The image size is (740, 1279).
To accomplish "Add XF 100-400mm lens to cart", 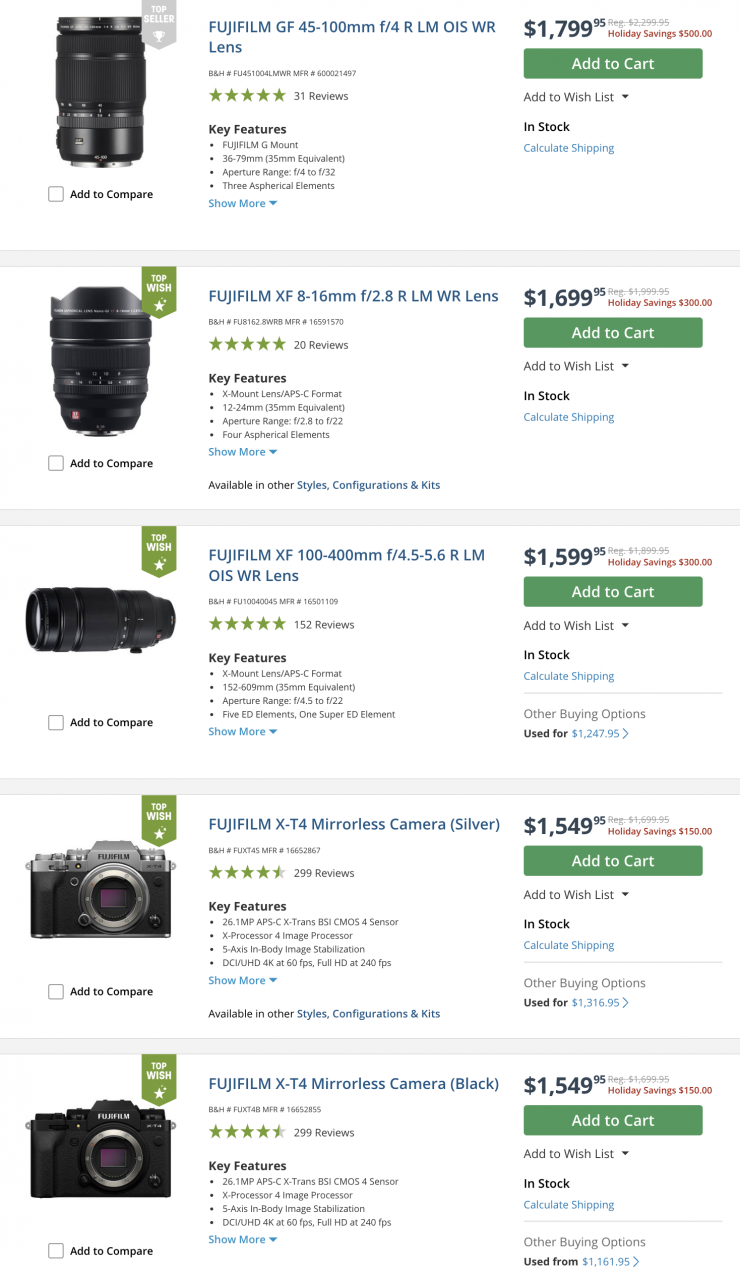I will pyautogui.click(x=613, y=592).
